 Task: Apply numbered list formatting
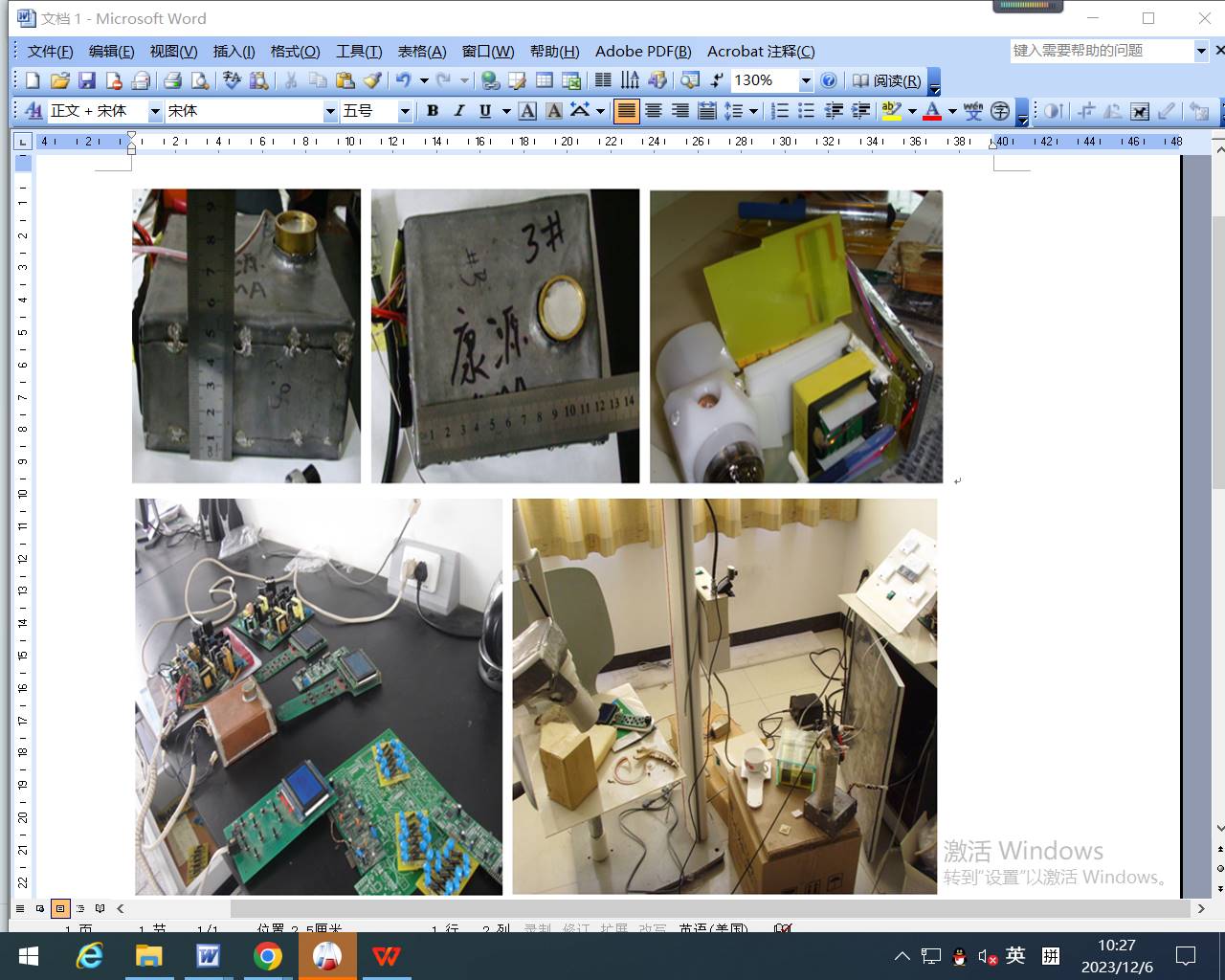tap(780, 111)
